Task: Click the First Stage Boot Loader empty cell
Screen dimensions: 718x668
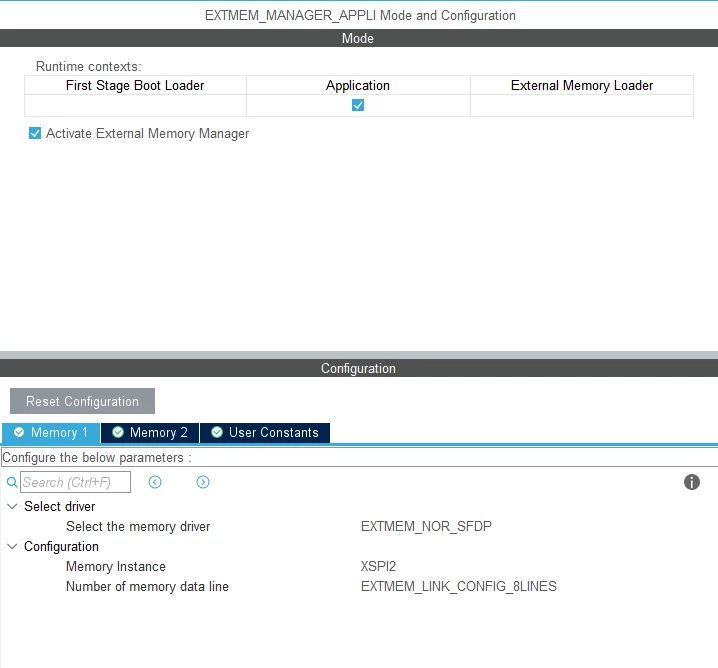Action: click(135, 105)
